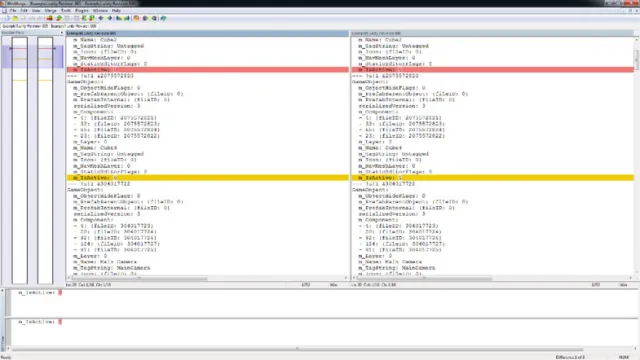Click the New document toolbar icon
Image resolution: width=640 pixels, height=360 pixels.
[x=7, y=18]
